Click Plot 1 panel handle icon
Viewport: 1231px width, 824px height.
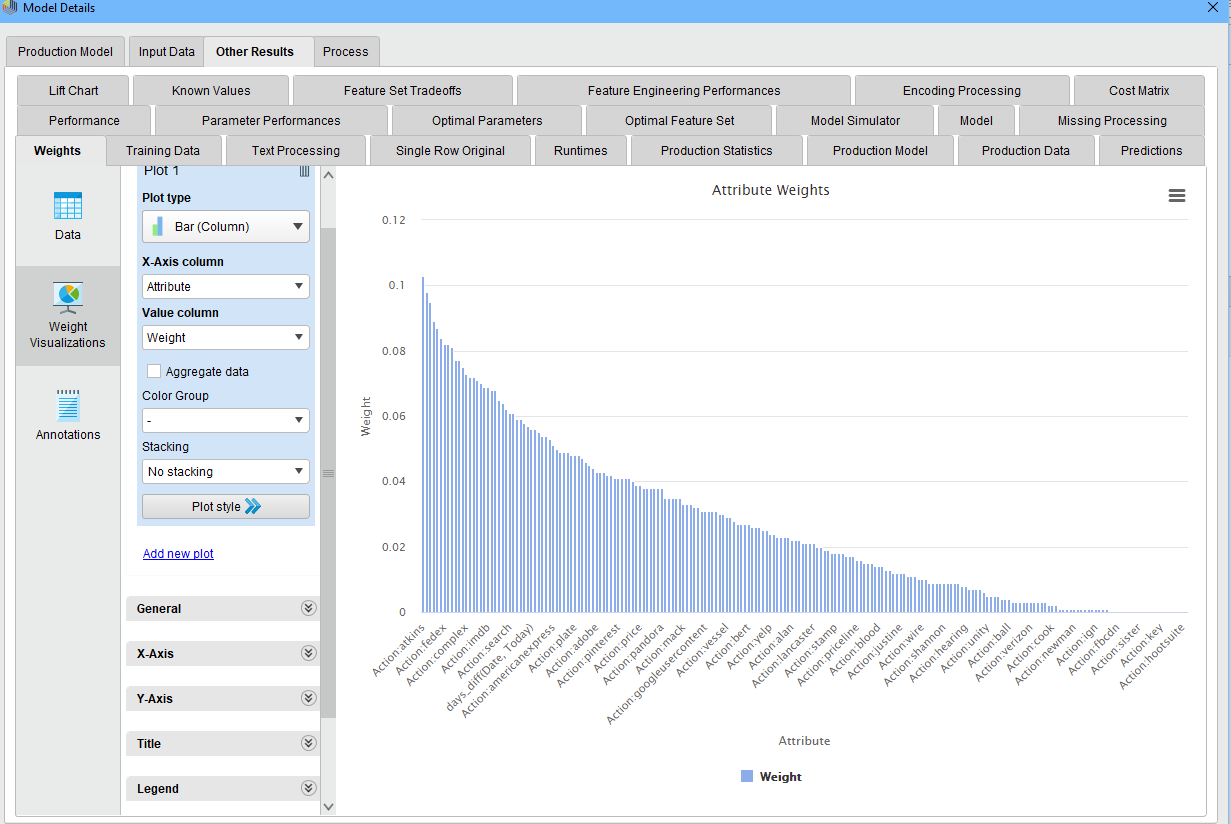[305, 172]
